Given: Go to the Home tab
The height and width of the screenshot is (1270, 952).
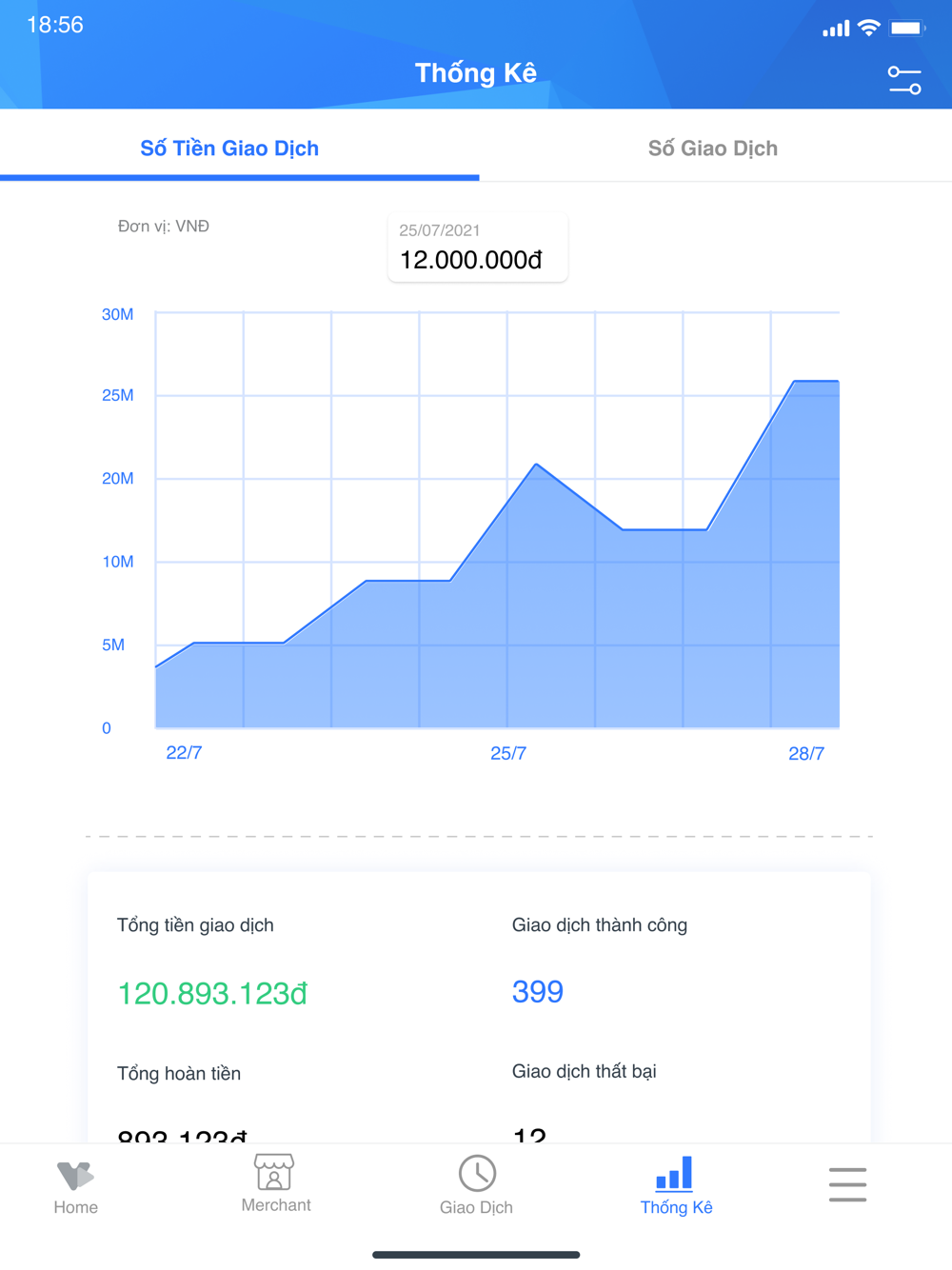Looking at the screenshot, I should 76,1187.
